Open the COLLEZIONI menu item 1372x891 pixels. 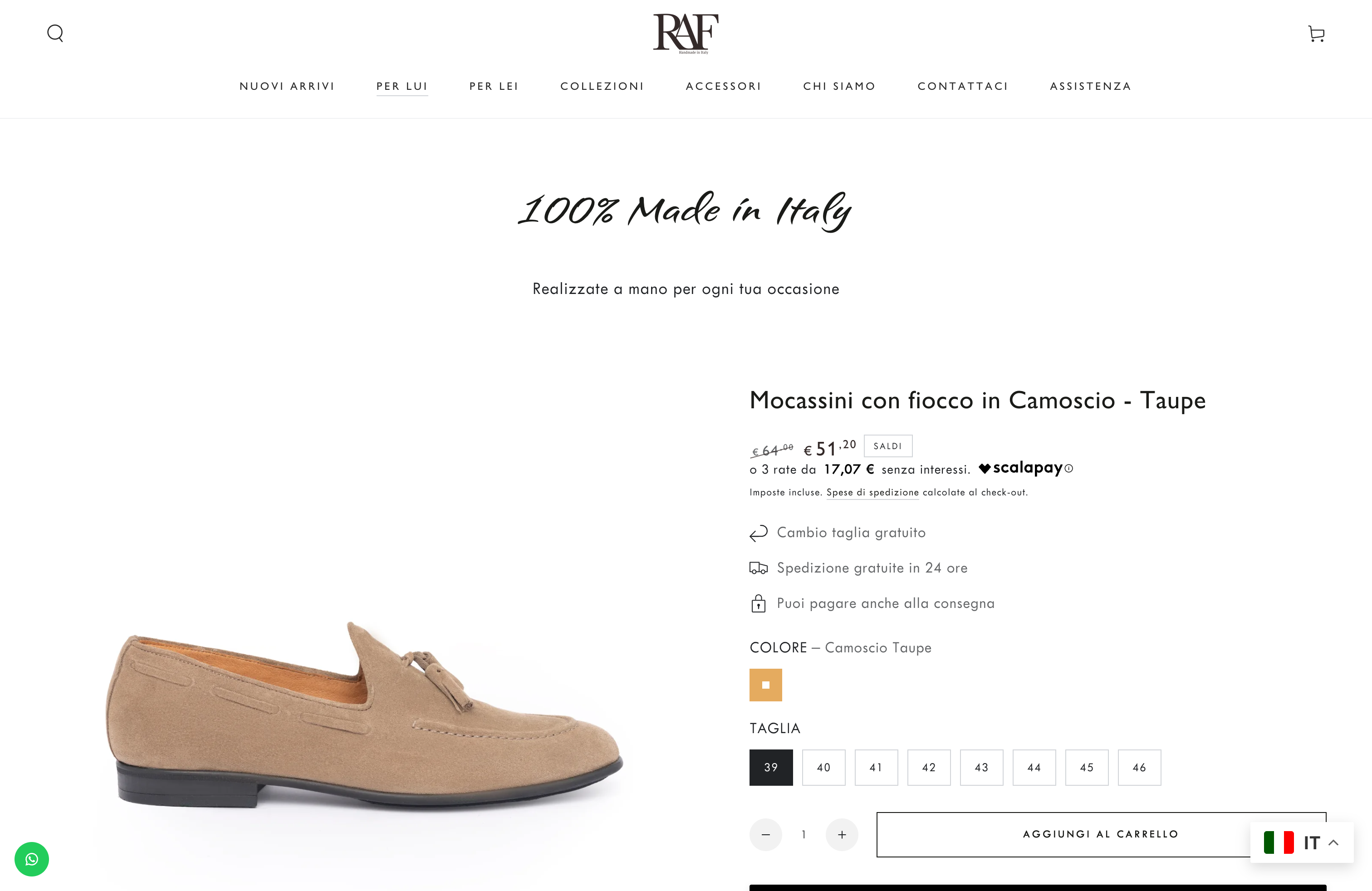point(602,86)
